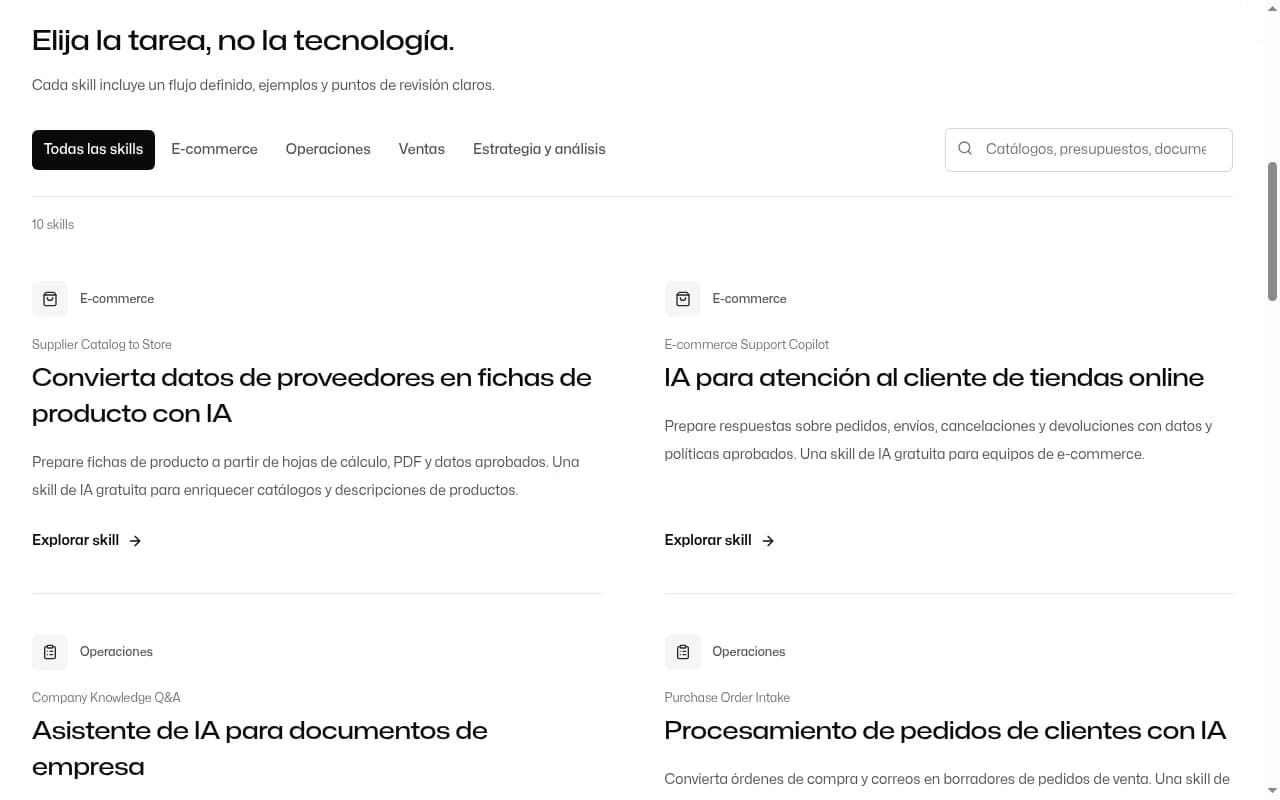Click the search magnifier icon
The height and width of the screenshot is (800, 1280).
(965, 149)
